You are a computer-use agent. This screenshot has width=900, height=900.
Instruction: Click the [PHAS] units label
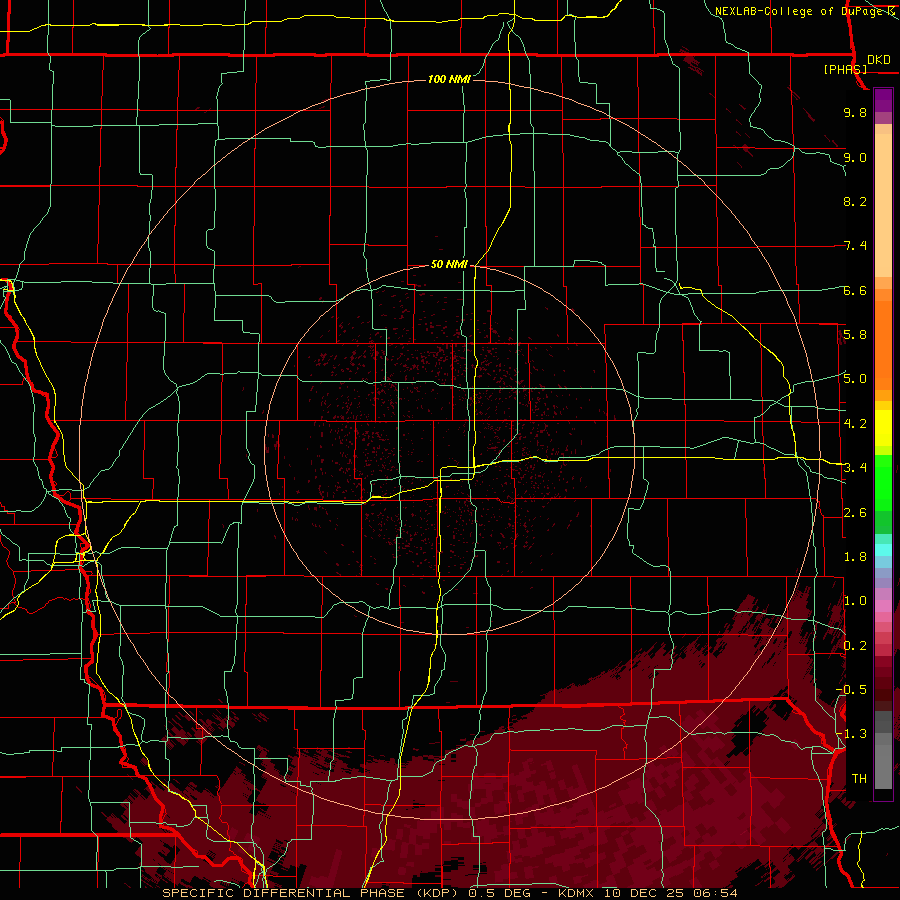click(845, 69)
